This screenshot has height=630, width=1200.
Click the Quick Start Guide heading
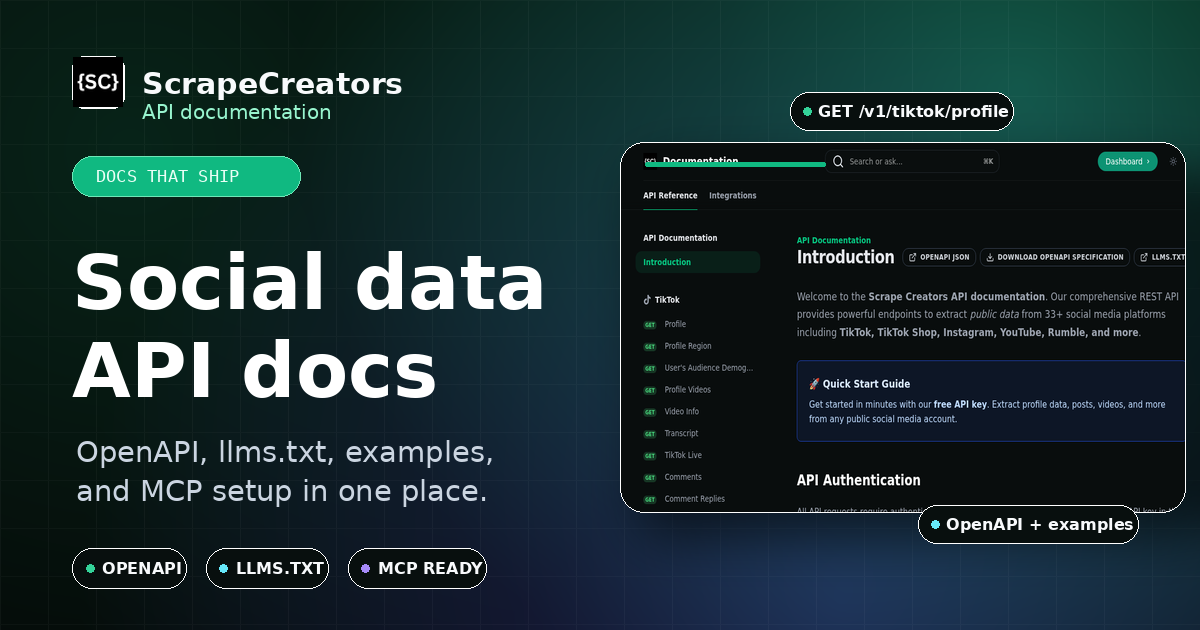pyautogui.click(x=867, y=384)
